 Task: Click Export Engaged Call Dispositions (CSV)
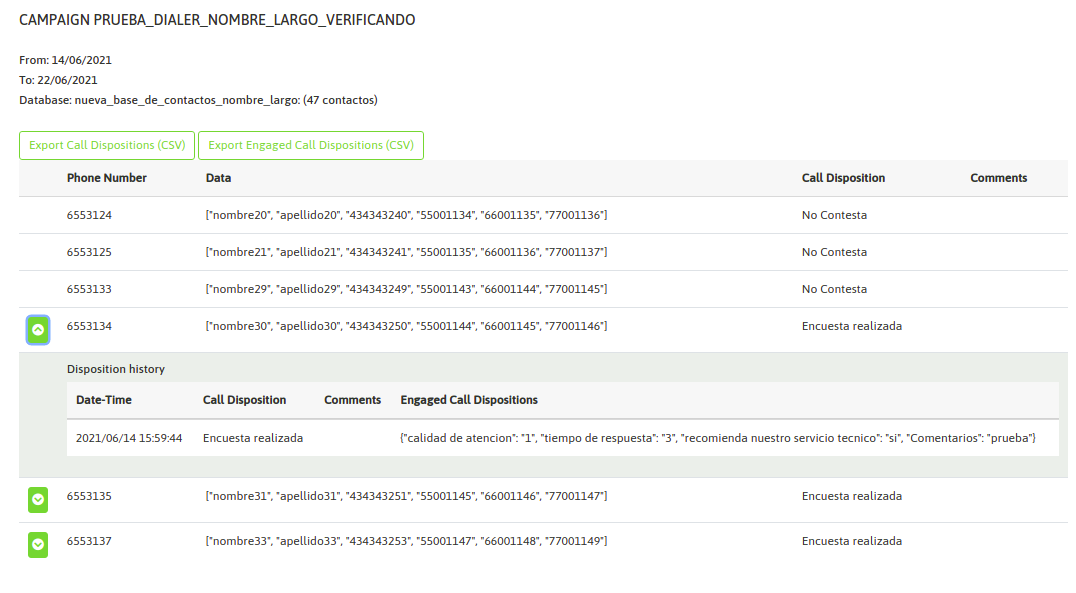click(311, 145)
